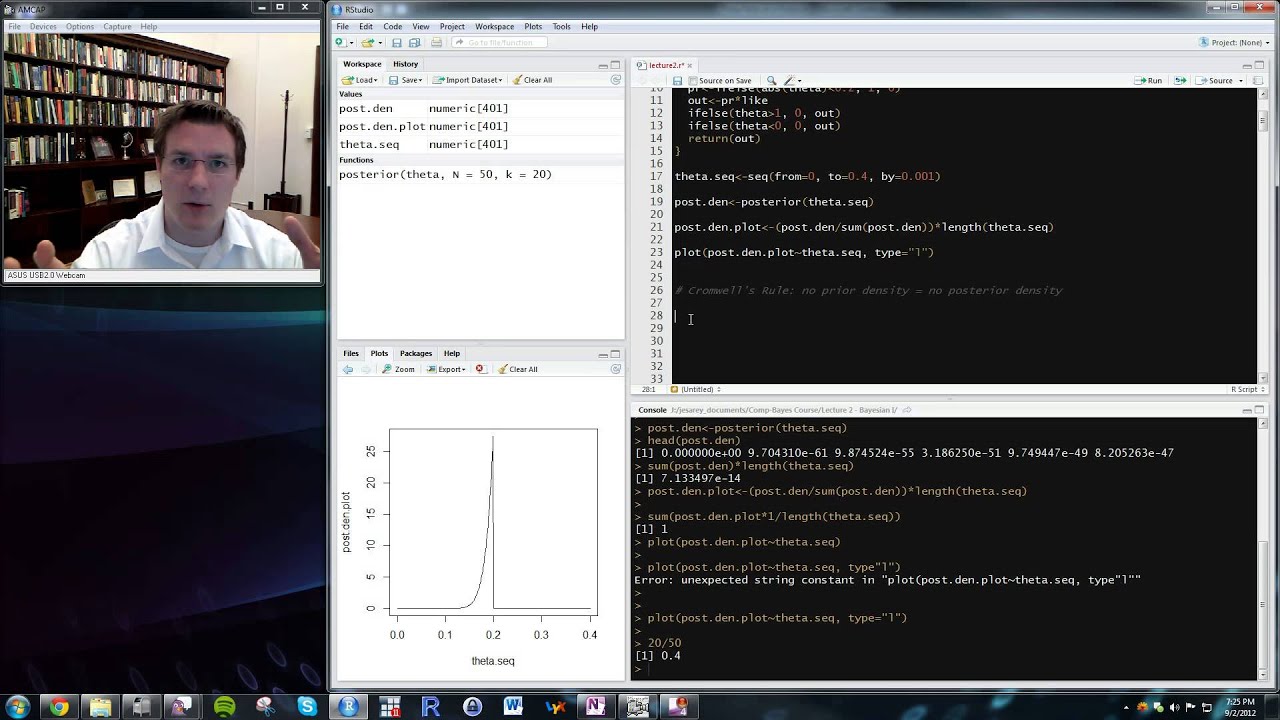Maximize the Workspace pane
This screenshot has width=1280, height=720.
click(x=616, y=65)
